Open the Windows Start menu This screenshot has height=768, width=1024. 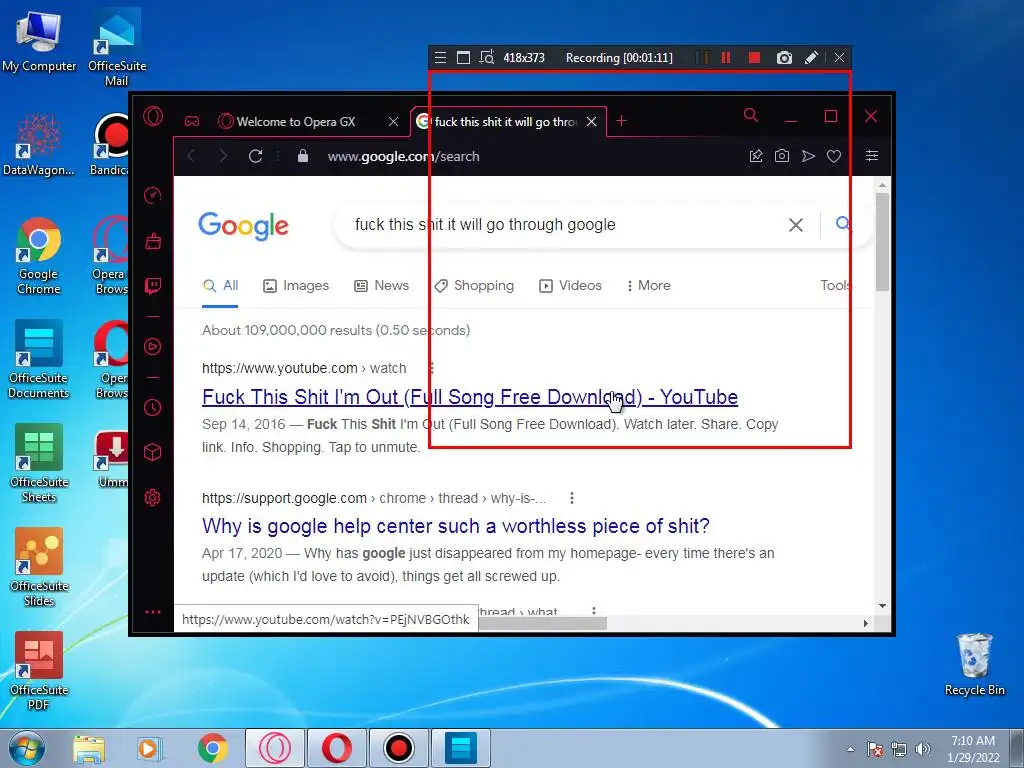(26, 748)
